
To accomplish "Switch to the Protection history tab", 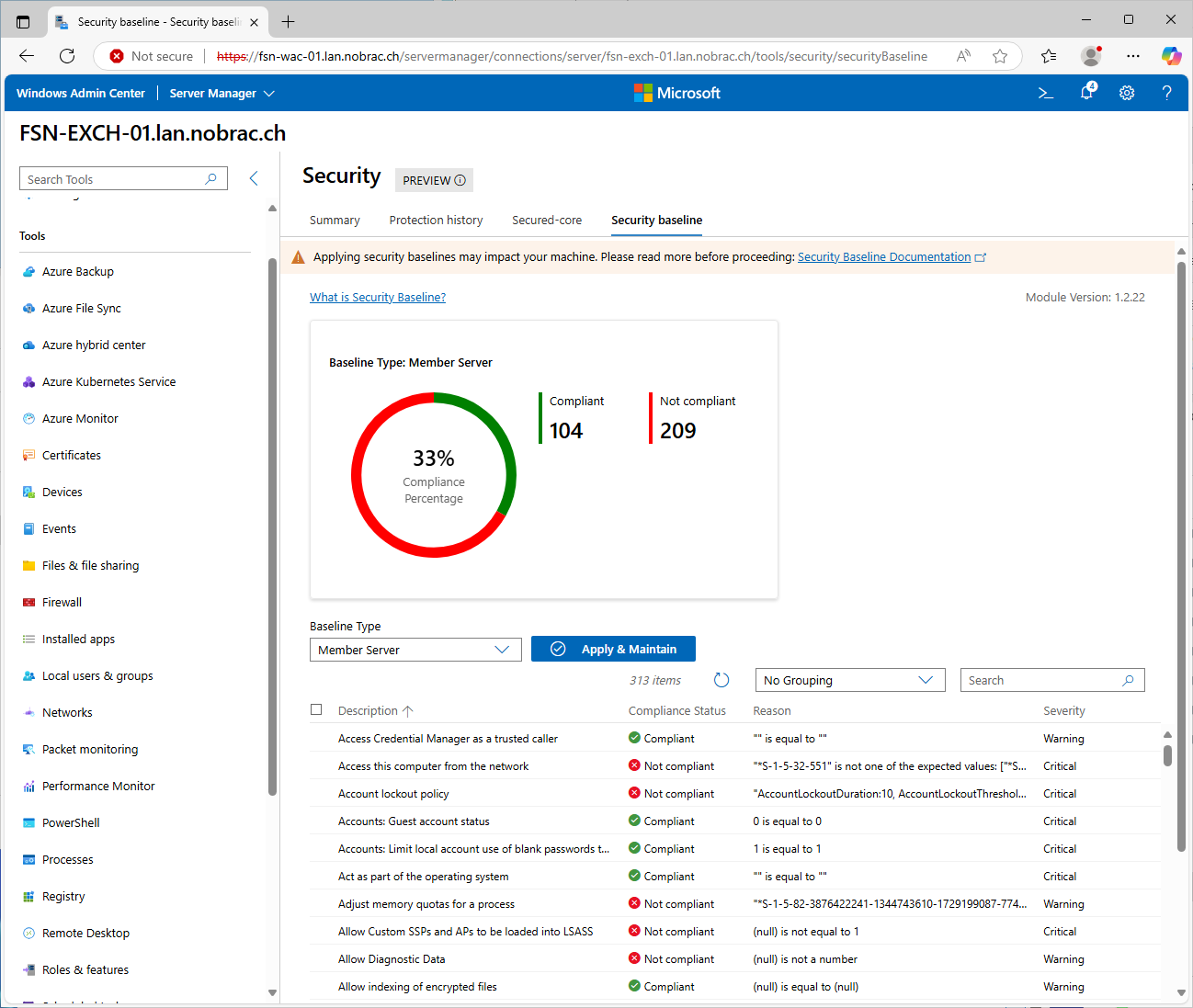I will [x=436, y=221].
